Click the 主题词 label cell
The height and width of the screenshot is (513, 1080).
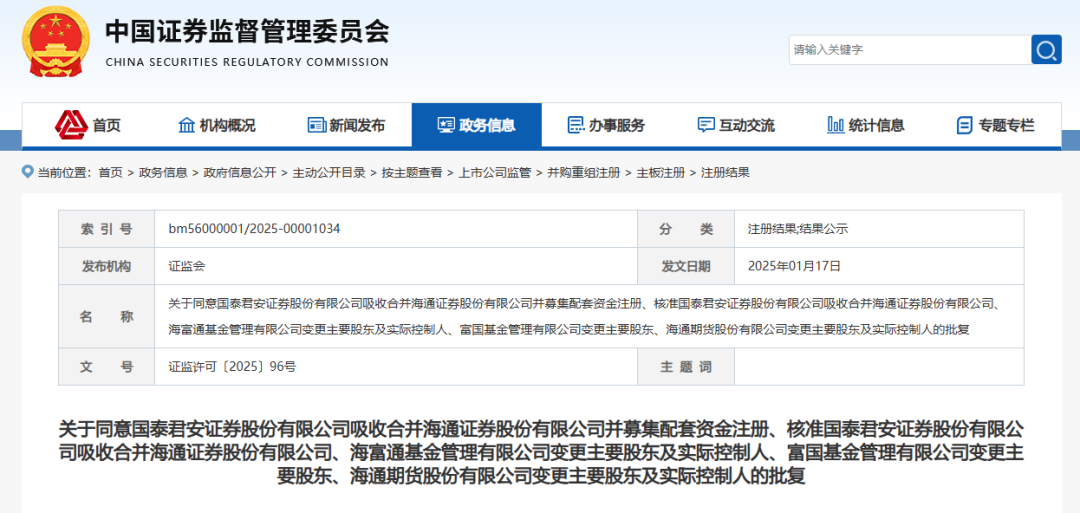[x=686, y=367]
